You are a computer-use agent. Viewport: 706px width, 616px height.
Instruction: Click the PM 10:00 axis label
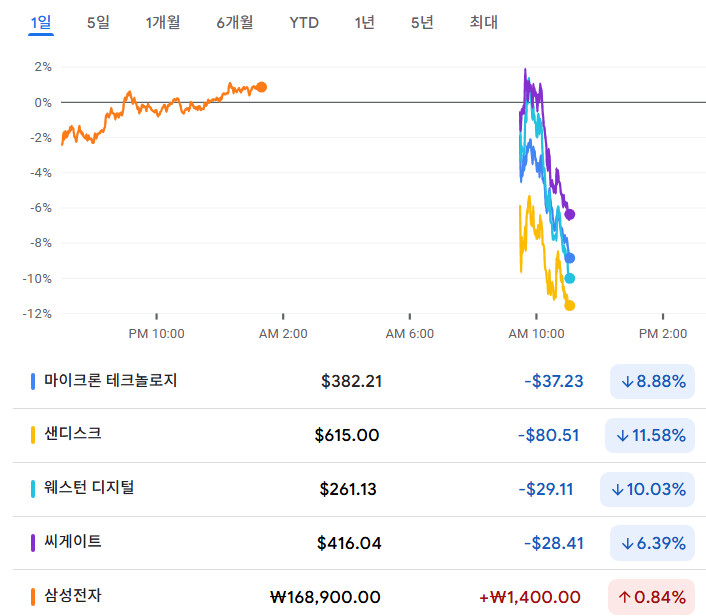click(156, 334)
